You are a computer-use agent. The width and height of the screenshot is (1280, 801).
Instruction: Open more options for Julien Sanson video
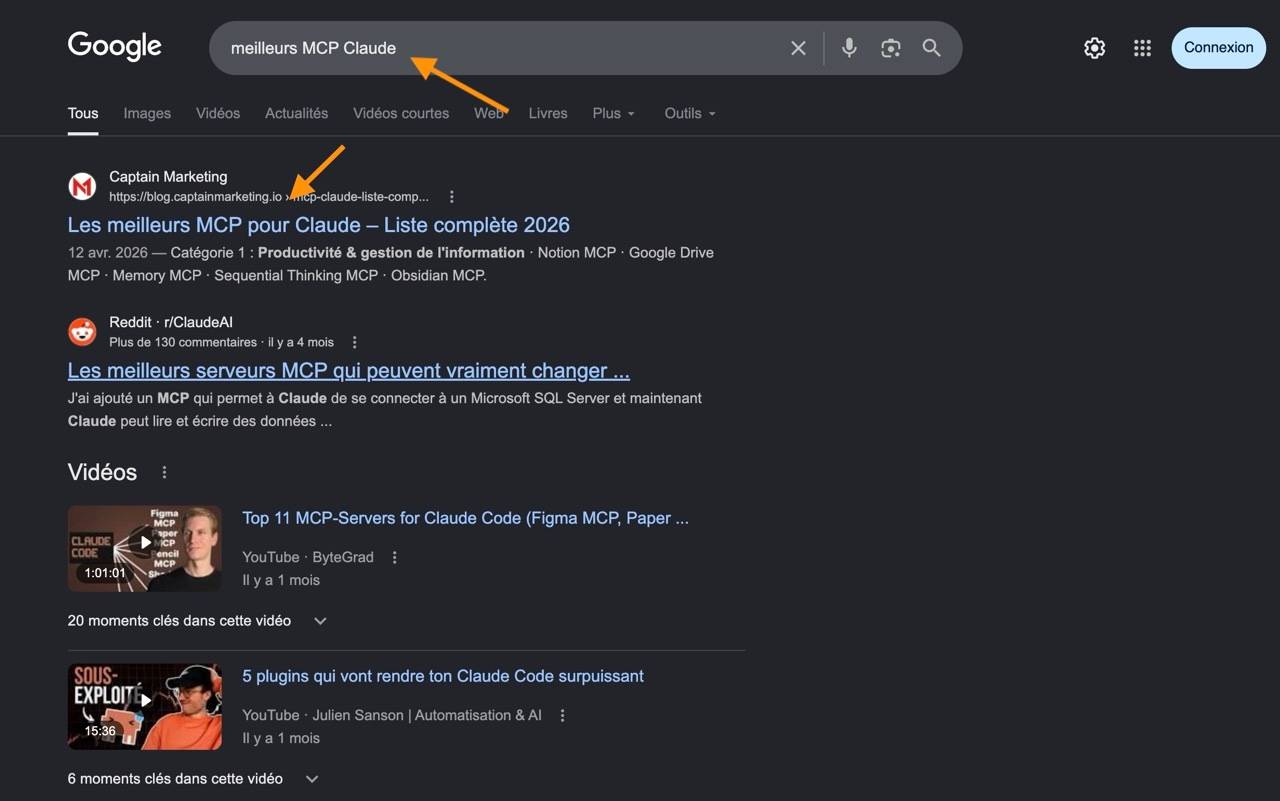562,715
